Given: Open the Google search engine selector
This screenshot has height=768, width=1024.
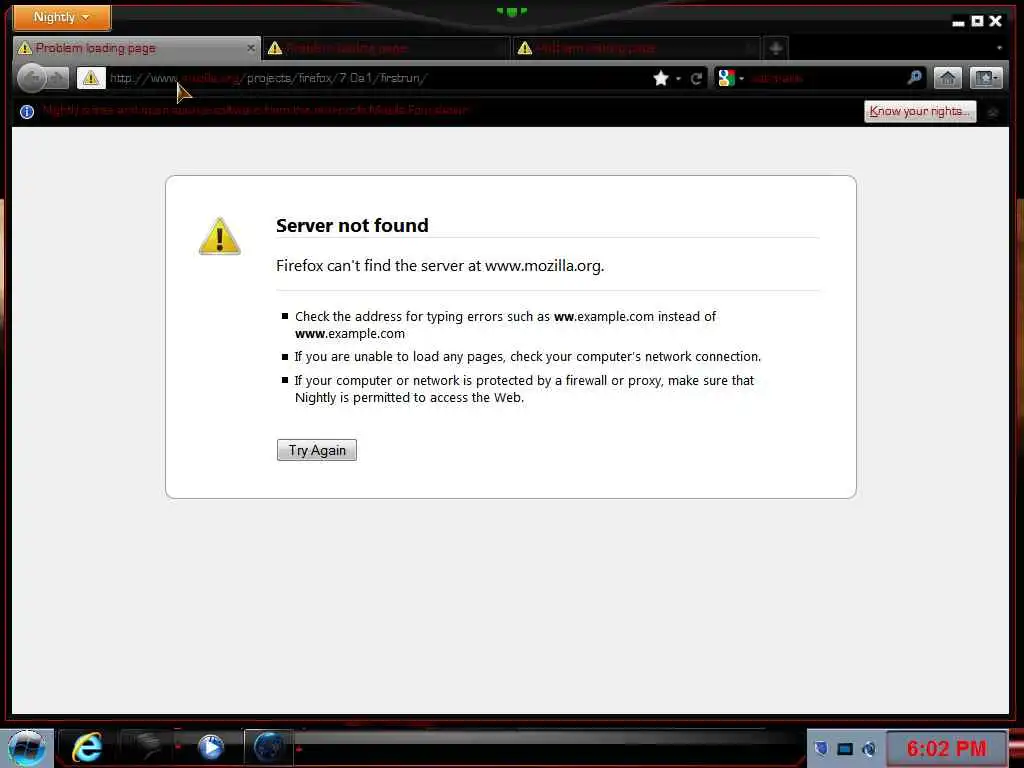Looking at the screenshot, I should 731,78.
